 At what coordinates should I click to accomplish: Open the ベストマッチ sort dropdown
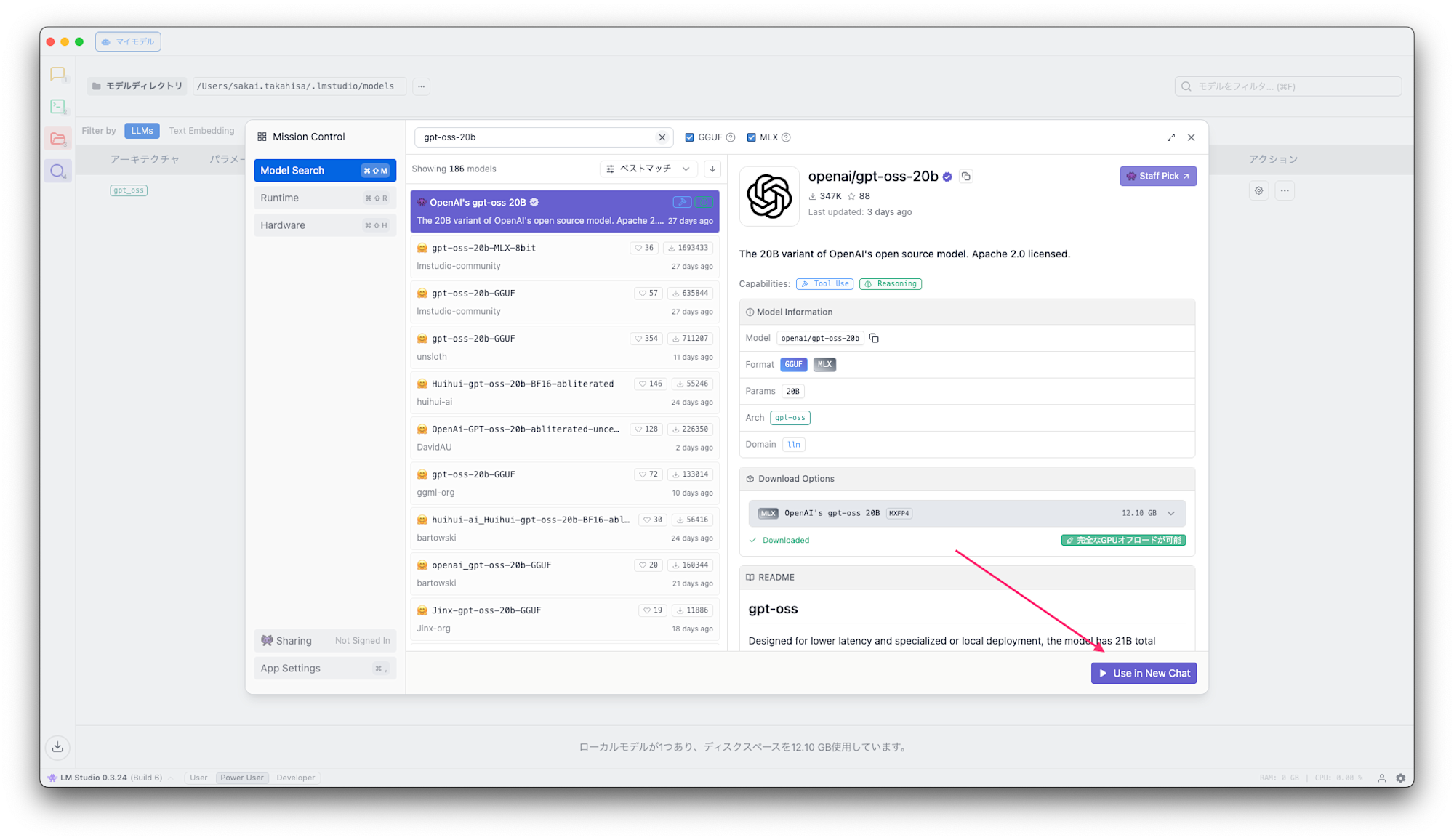click(648, 169)
